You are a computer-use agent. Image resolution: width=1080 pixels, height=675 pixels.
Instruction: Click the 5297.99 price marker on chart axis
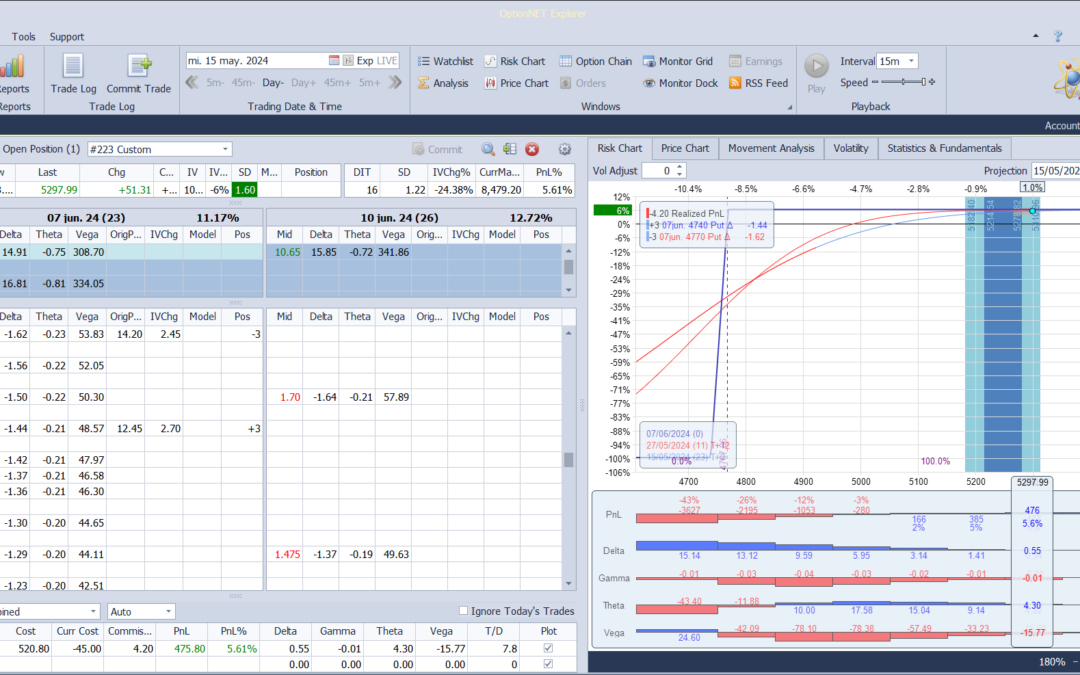click(1032, 482)
